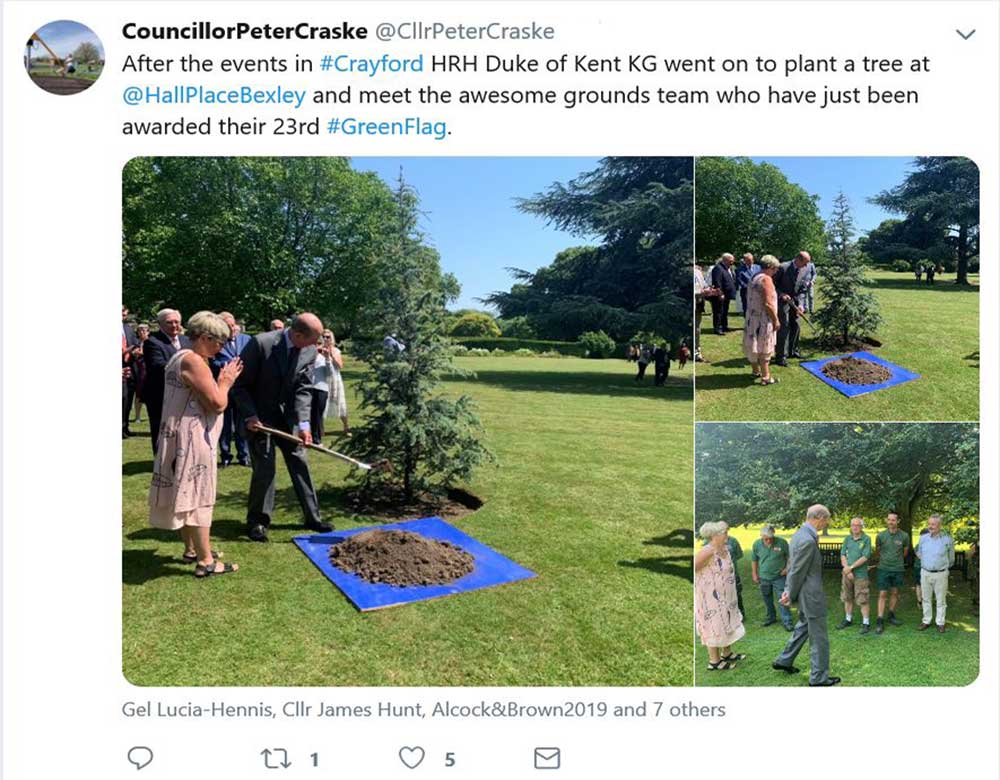Retweet this post using the retweet icon
1000x780 pixels.
[276, 758]
